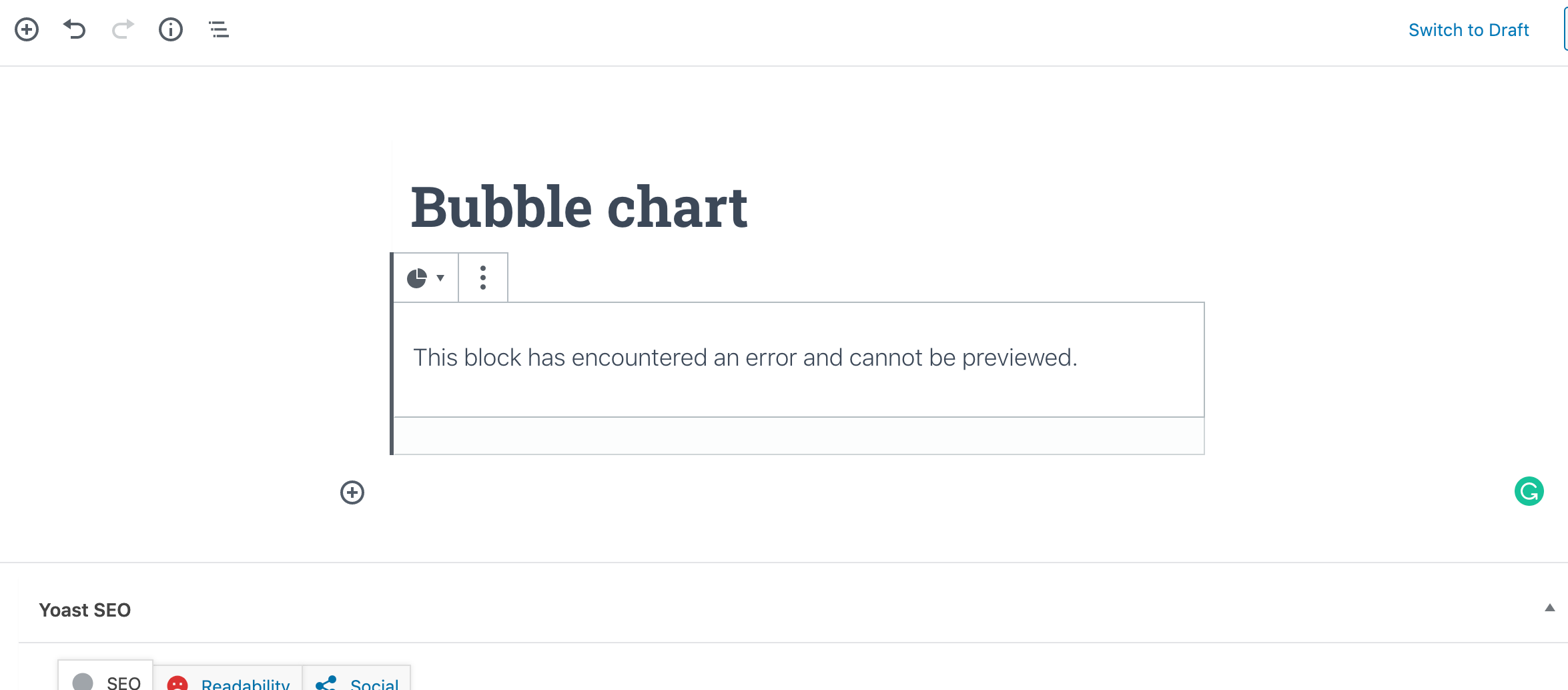Expand the Yoast SEO section header
The width and height of the screenshot is (1568, 690).
(84, 609)
